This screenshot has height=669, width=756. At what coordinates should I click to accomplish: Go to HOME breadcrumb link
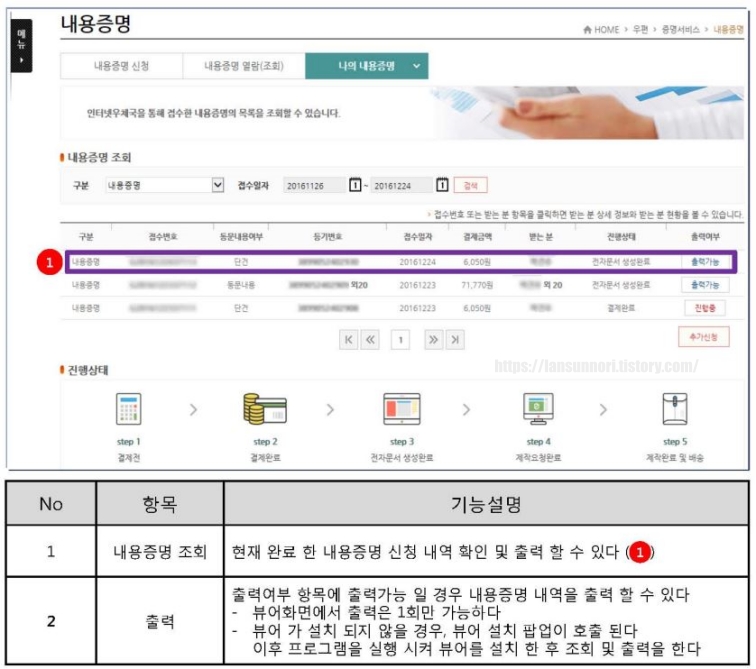(606, 30)
